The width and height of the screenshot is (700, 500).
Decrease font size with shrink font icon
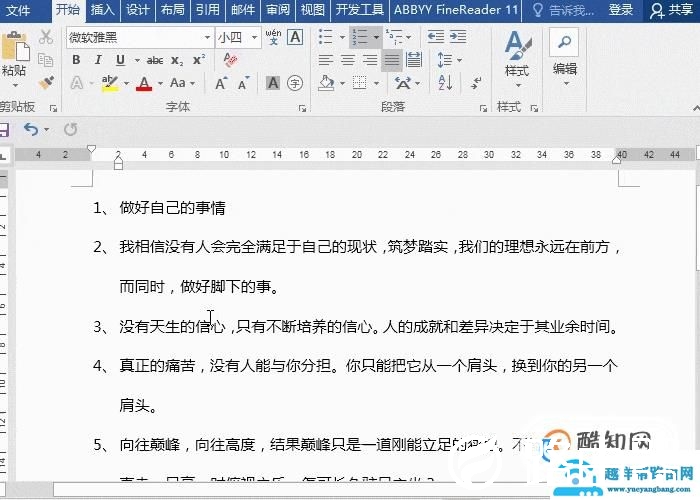(x=243, y=83)
